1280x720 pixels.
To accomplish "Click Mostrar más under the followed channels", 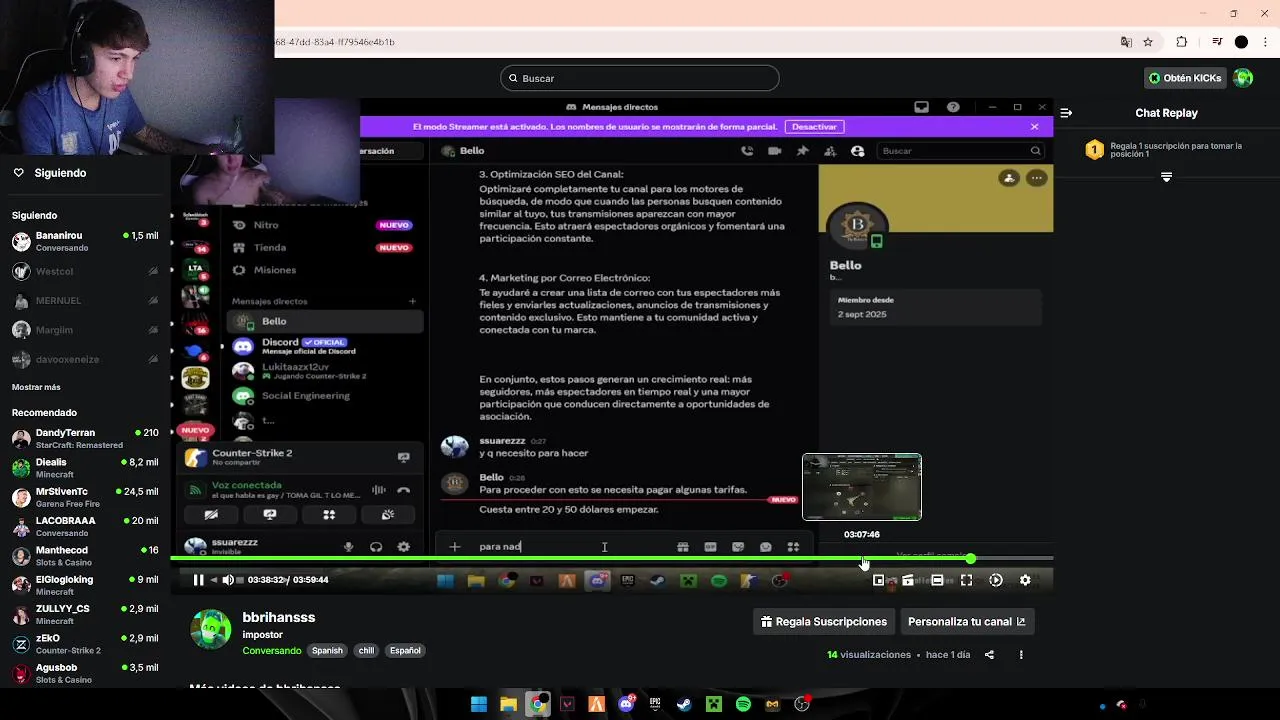I will click(36, 387).
